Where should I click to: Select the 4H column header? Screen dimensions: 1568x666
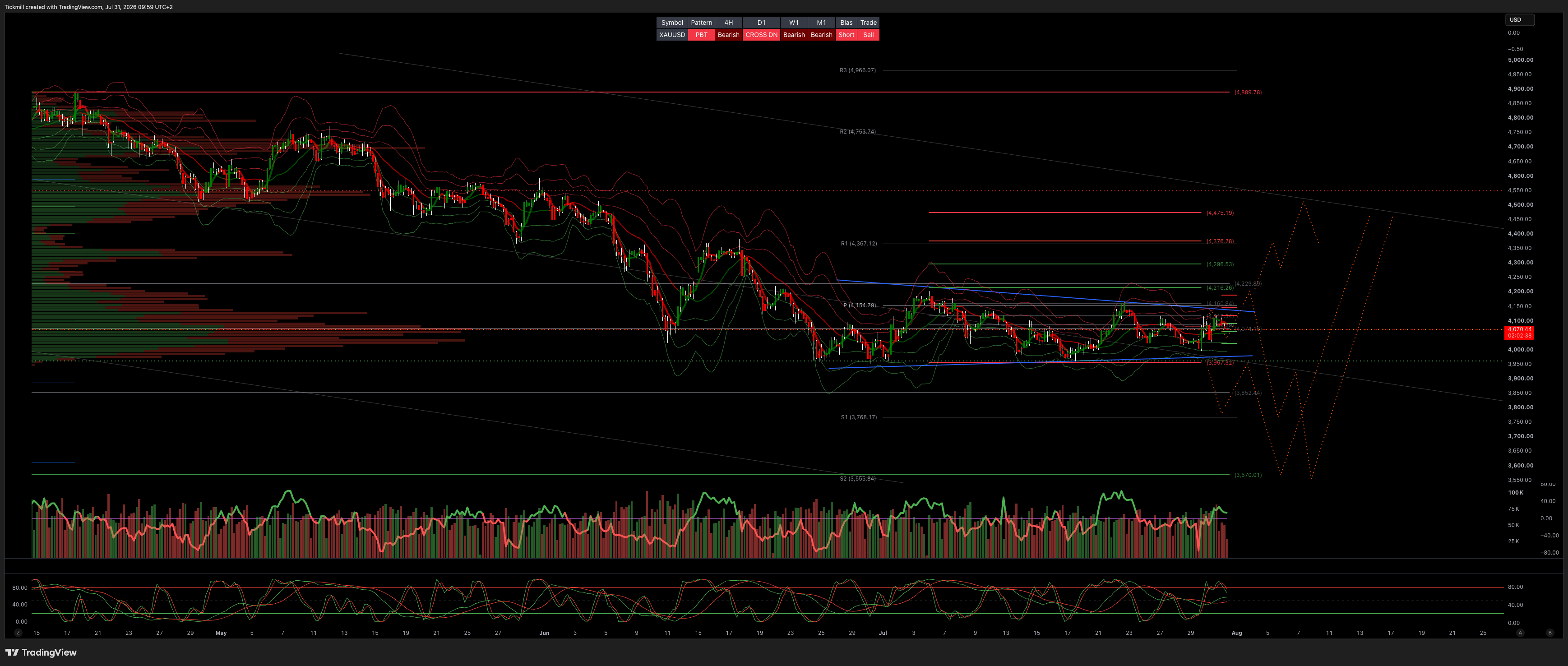[728, 23]
